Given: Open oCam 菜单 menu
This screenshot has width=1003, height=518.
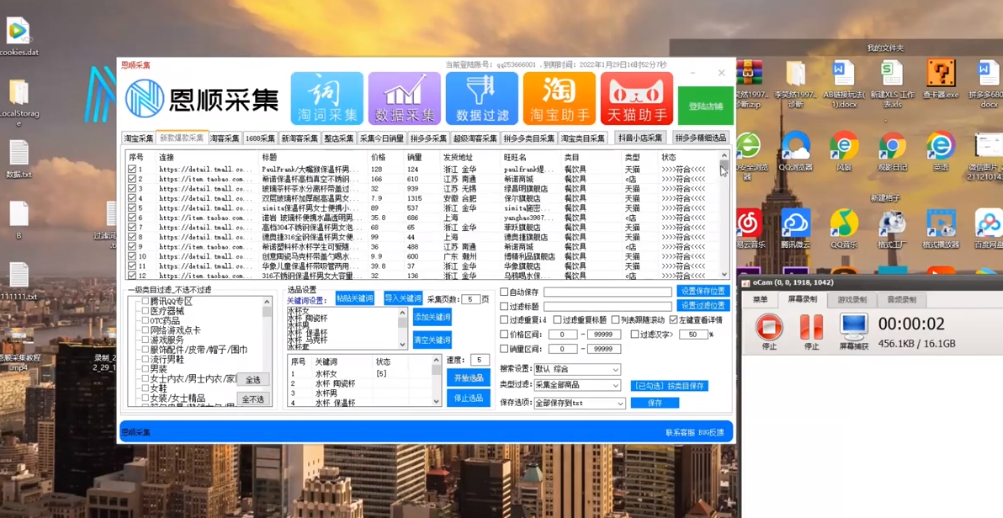Looking at the screenshot, I should click(760, 299).
